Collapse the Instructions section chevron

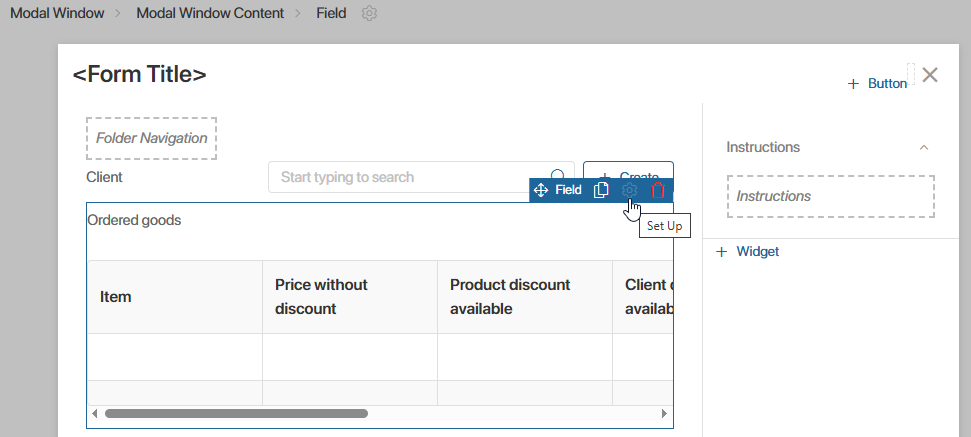click(x=924, y=147)
